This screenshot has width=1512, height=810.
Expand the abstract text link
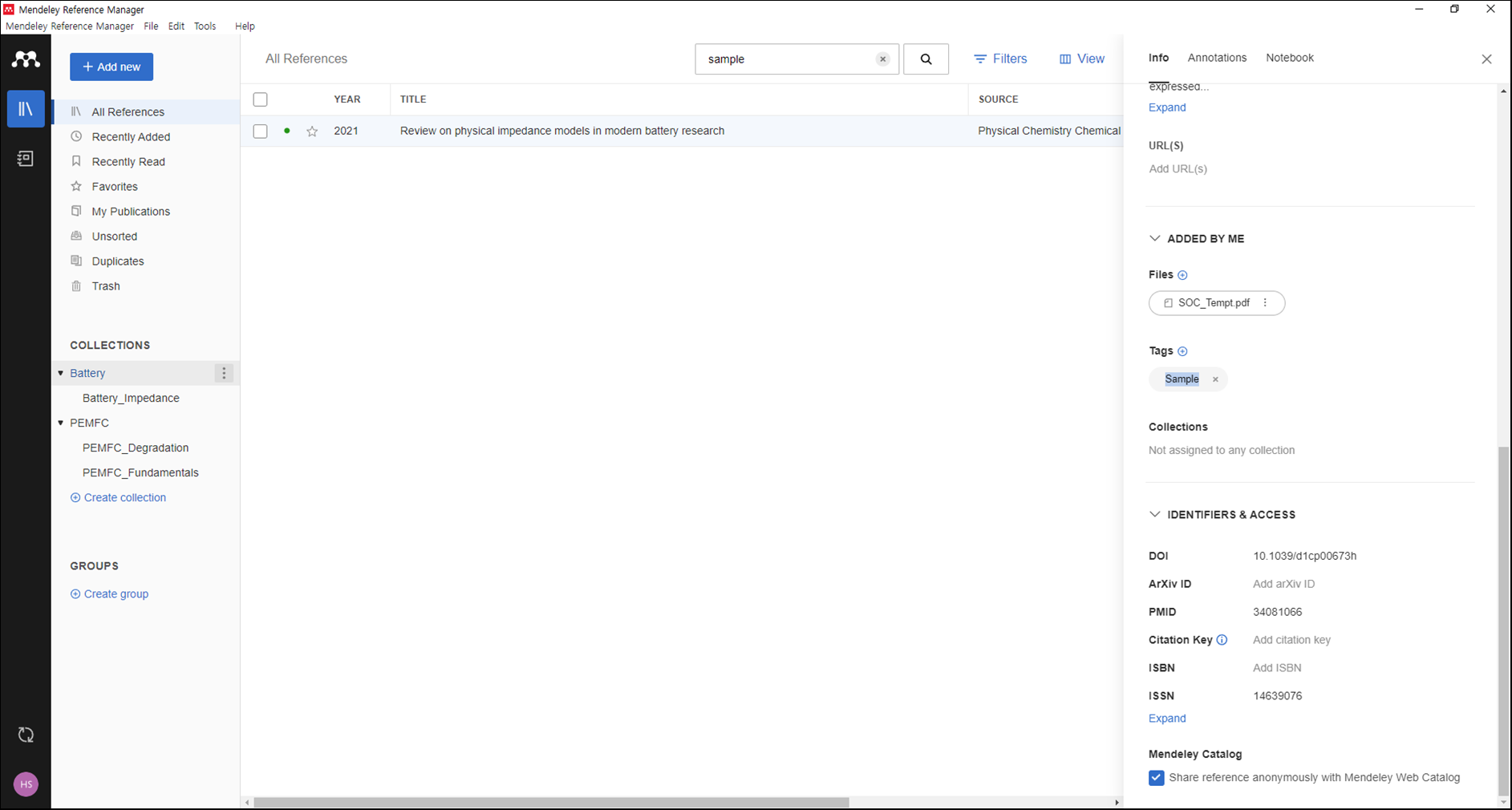click(x=1167, y=107)
